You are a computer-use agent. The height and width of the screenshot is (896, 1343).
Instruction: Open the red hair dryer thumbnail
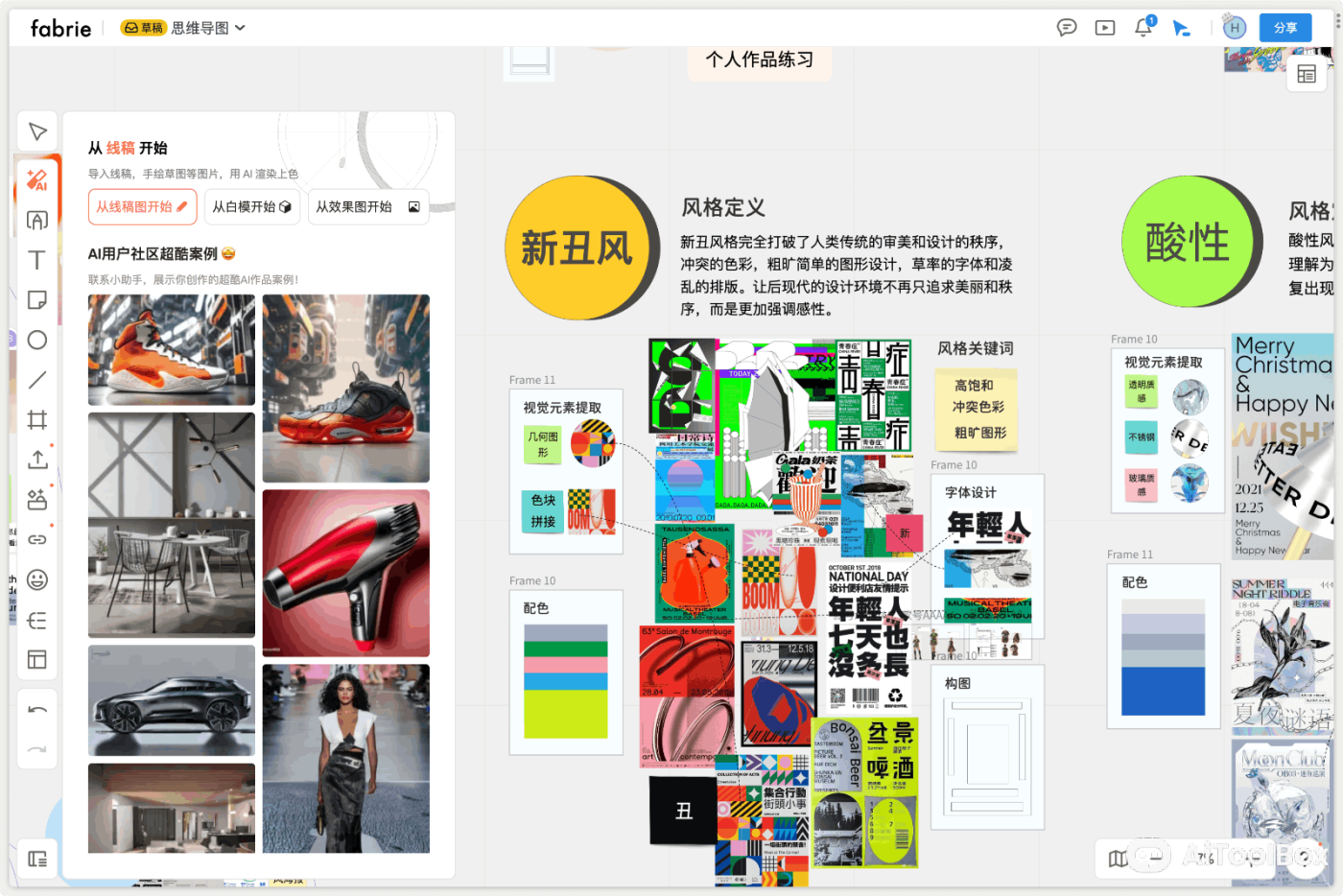[x=345, y=573]
